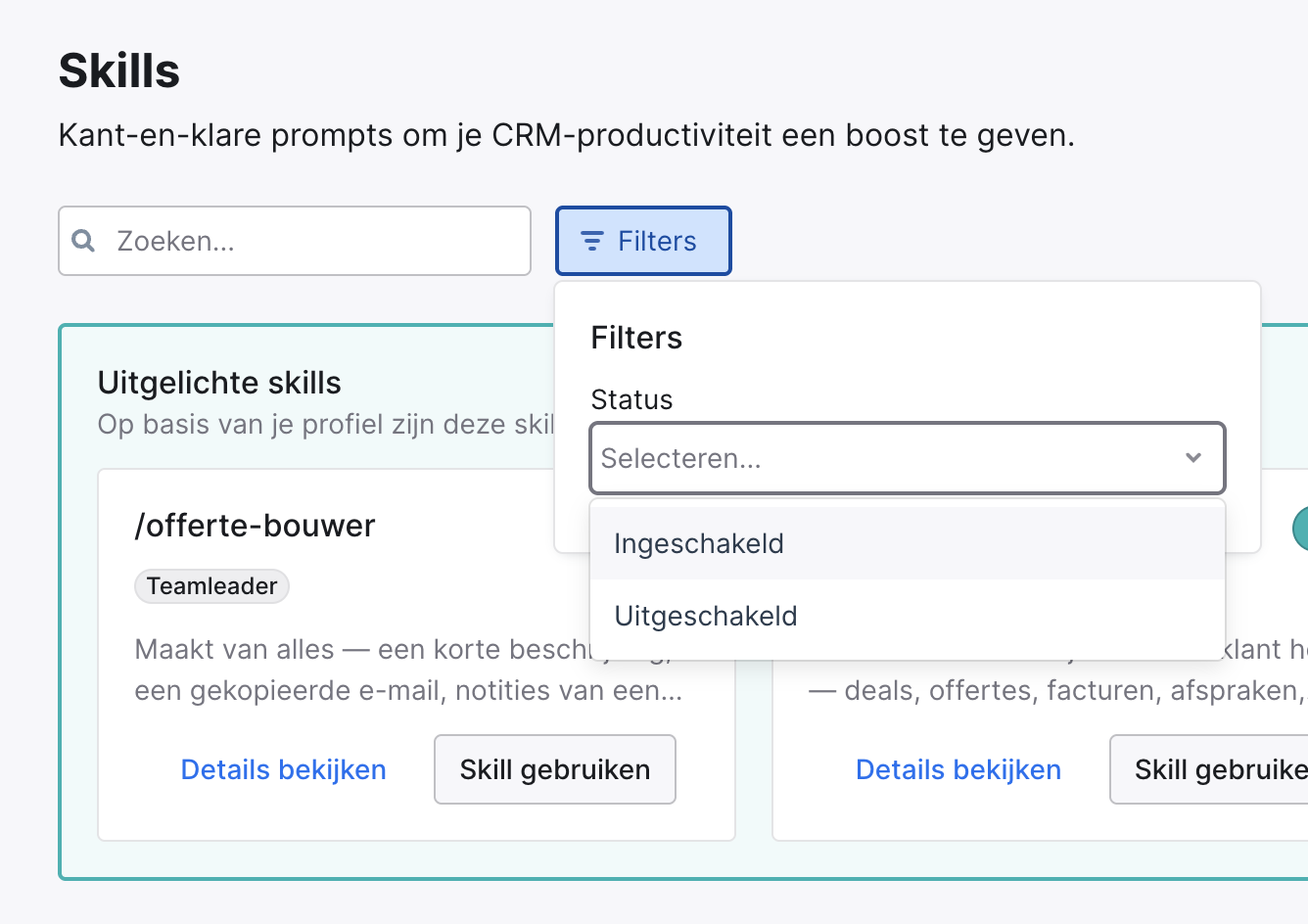The image size is (1308, 924).
Task: Click the /offerte-bouwer skill title
Action: point(255,526)
